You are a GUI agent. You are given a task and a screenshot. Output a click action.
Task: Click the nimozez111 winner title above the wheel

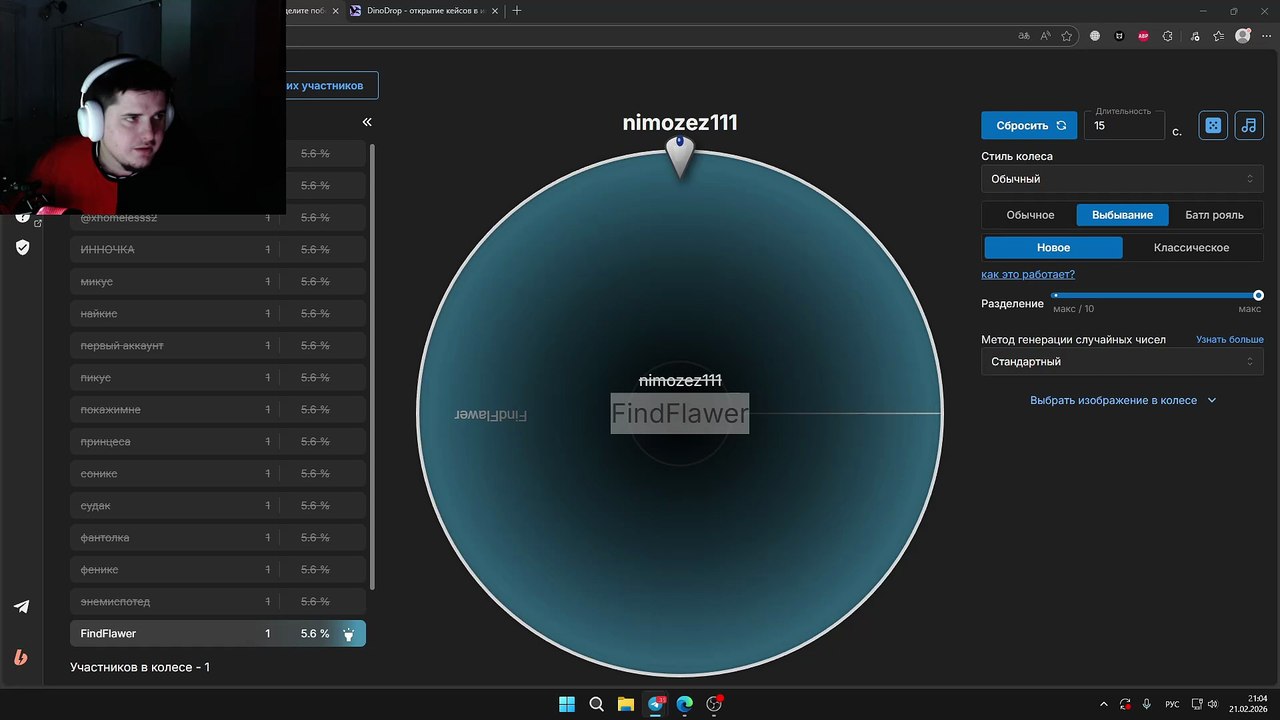click(680, 123)
